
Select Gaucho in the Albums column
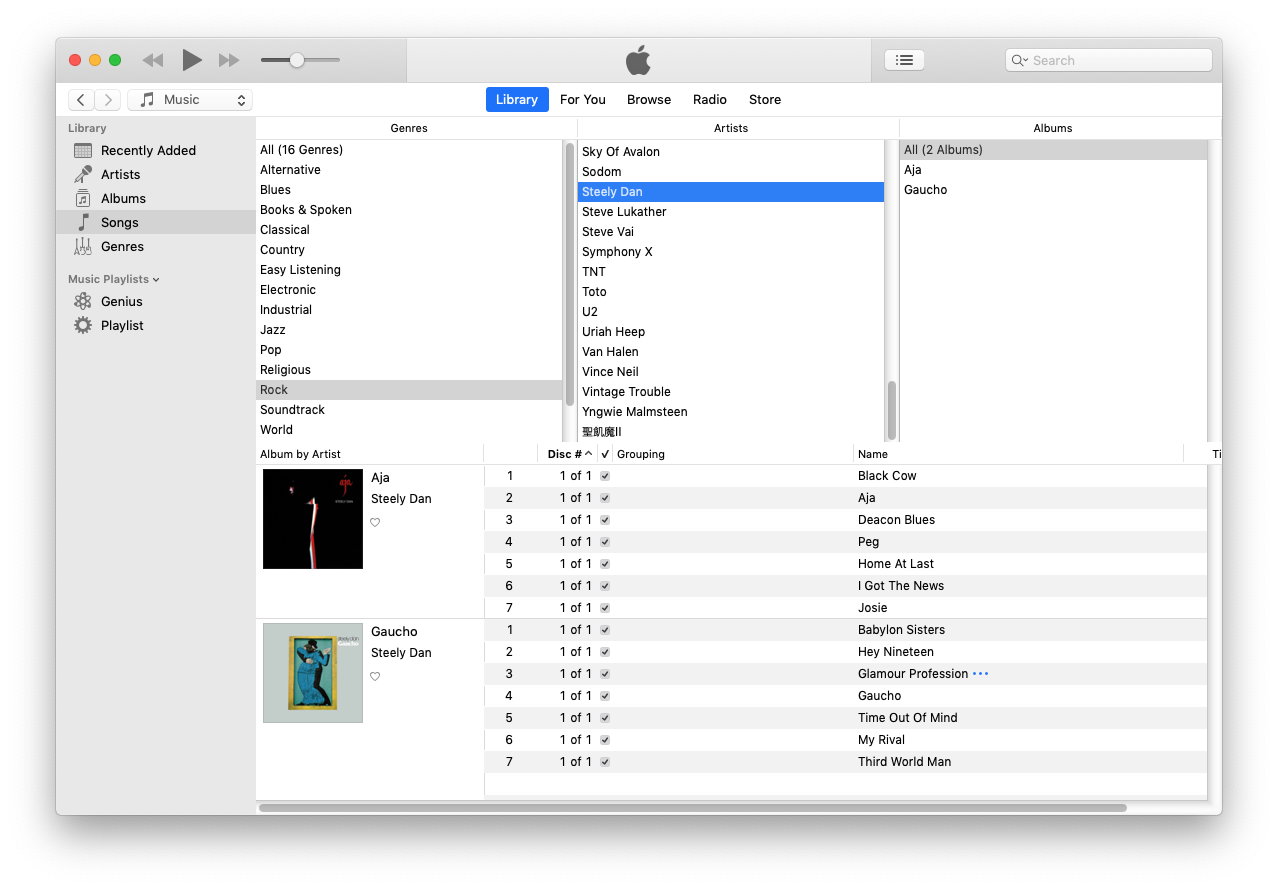(1053, 190)
